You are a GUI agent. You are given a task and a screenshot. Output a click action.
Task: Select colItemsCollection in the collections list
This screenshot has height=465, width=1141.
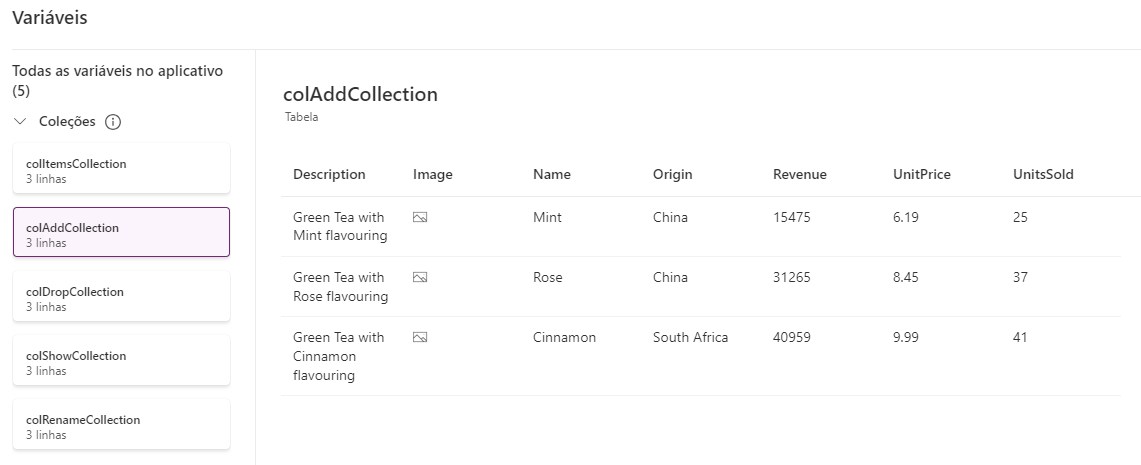(121, 168)
